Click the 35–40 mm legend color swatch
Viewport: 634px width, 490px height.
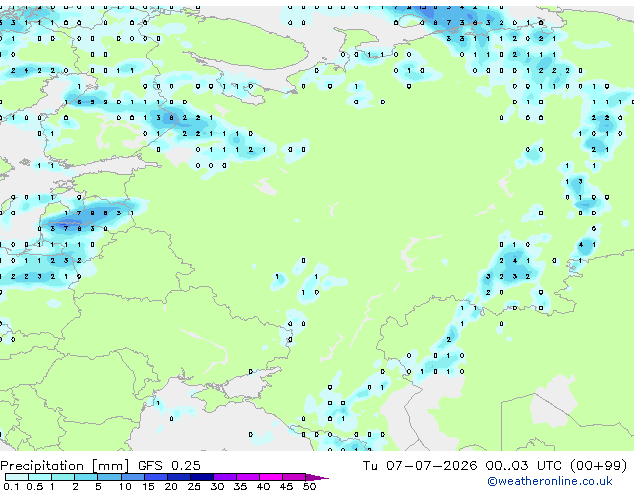pyautogui.click(x=247, y=477)
